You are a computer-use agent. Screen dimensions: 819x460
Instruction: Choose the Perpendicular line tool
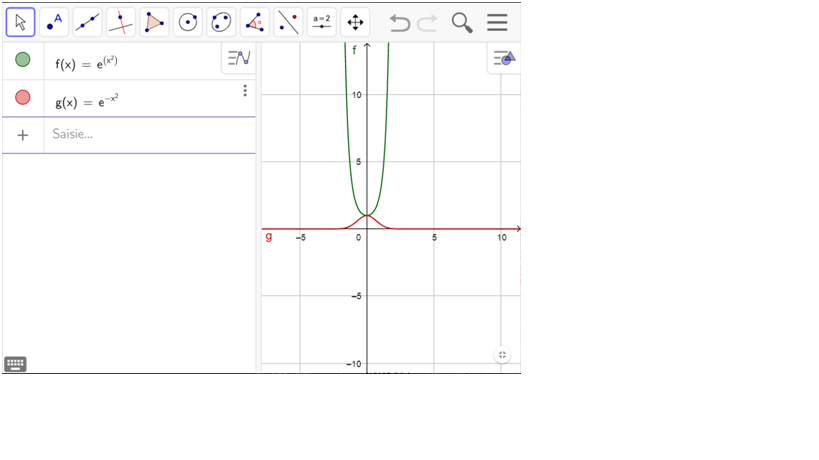coord(121,22)
